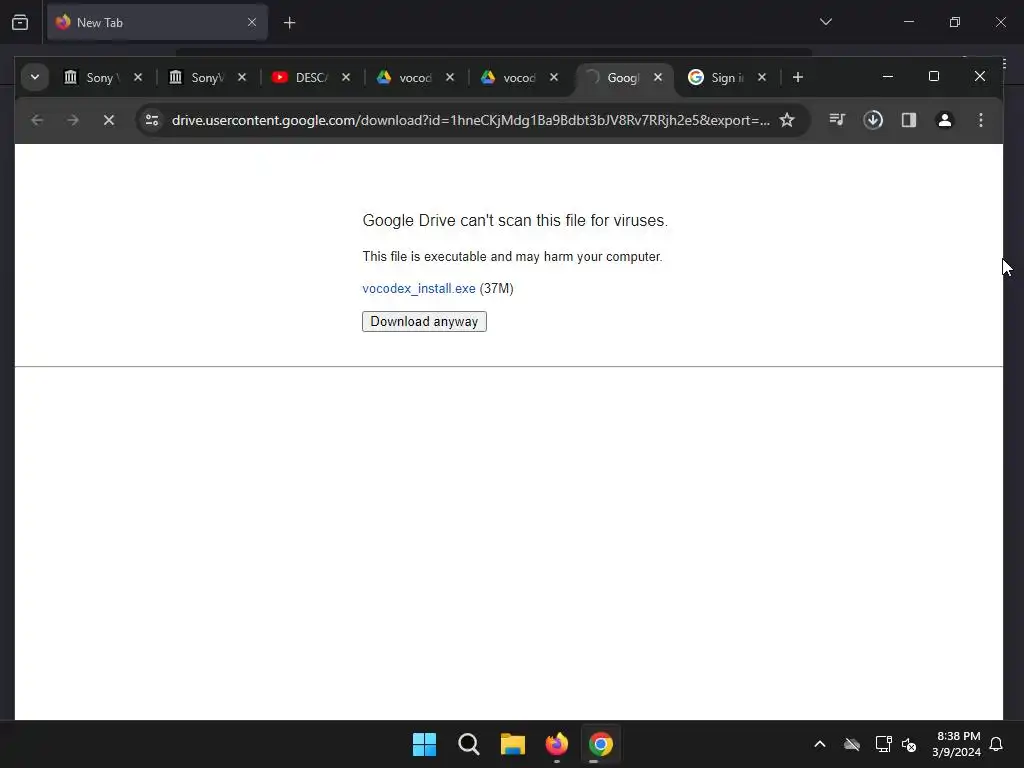Viewport: 1024px width, 768px height.
Task: Open Chrome three-dot menu
Action: tap(981, 120)
